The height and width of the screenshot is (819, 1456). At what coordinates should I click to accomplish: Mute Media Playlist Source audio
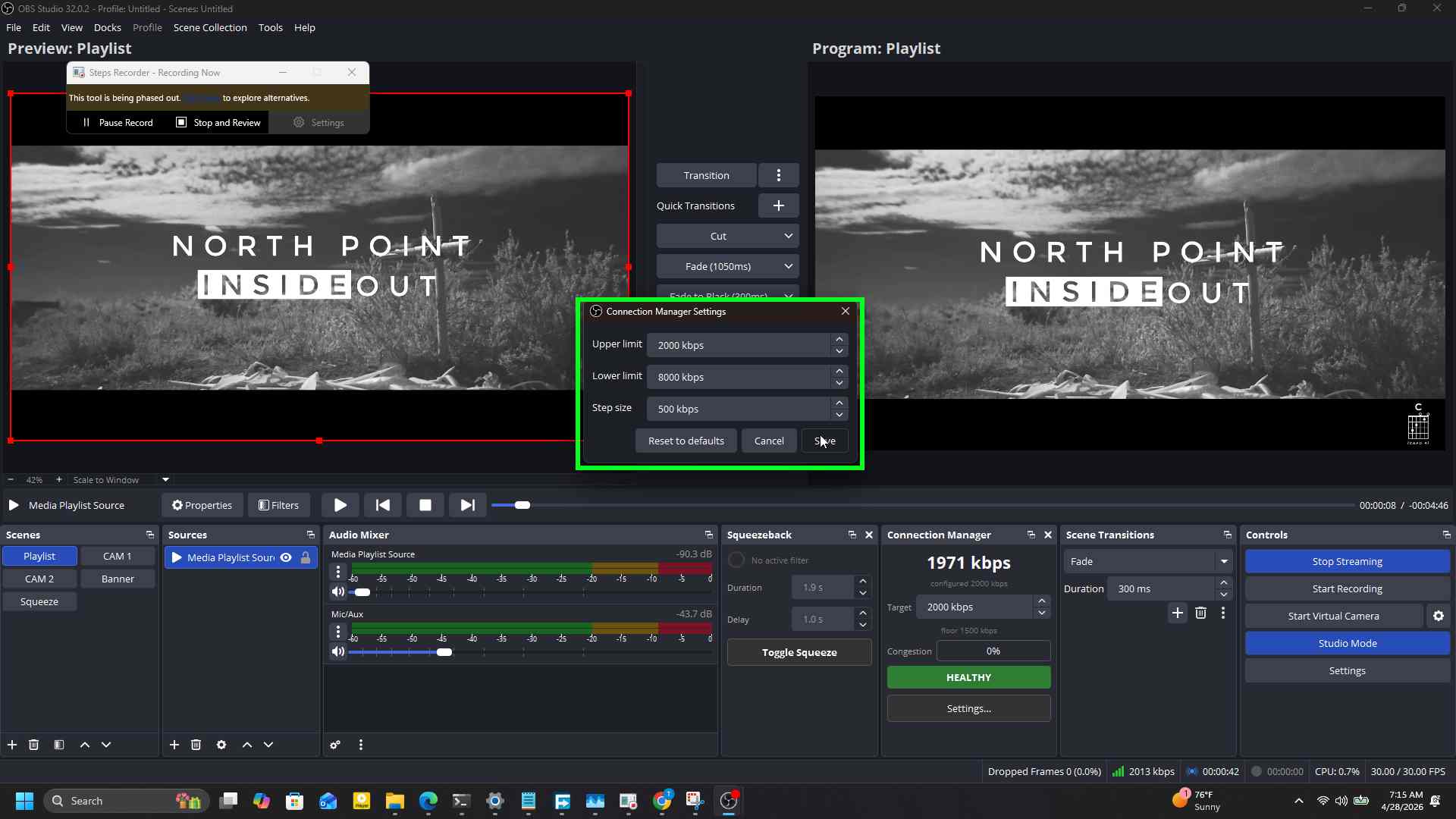[x=338, y=591]
